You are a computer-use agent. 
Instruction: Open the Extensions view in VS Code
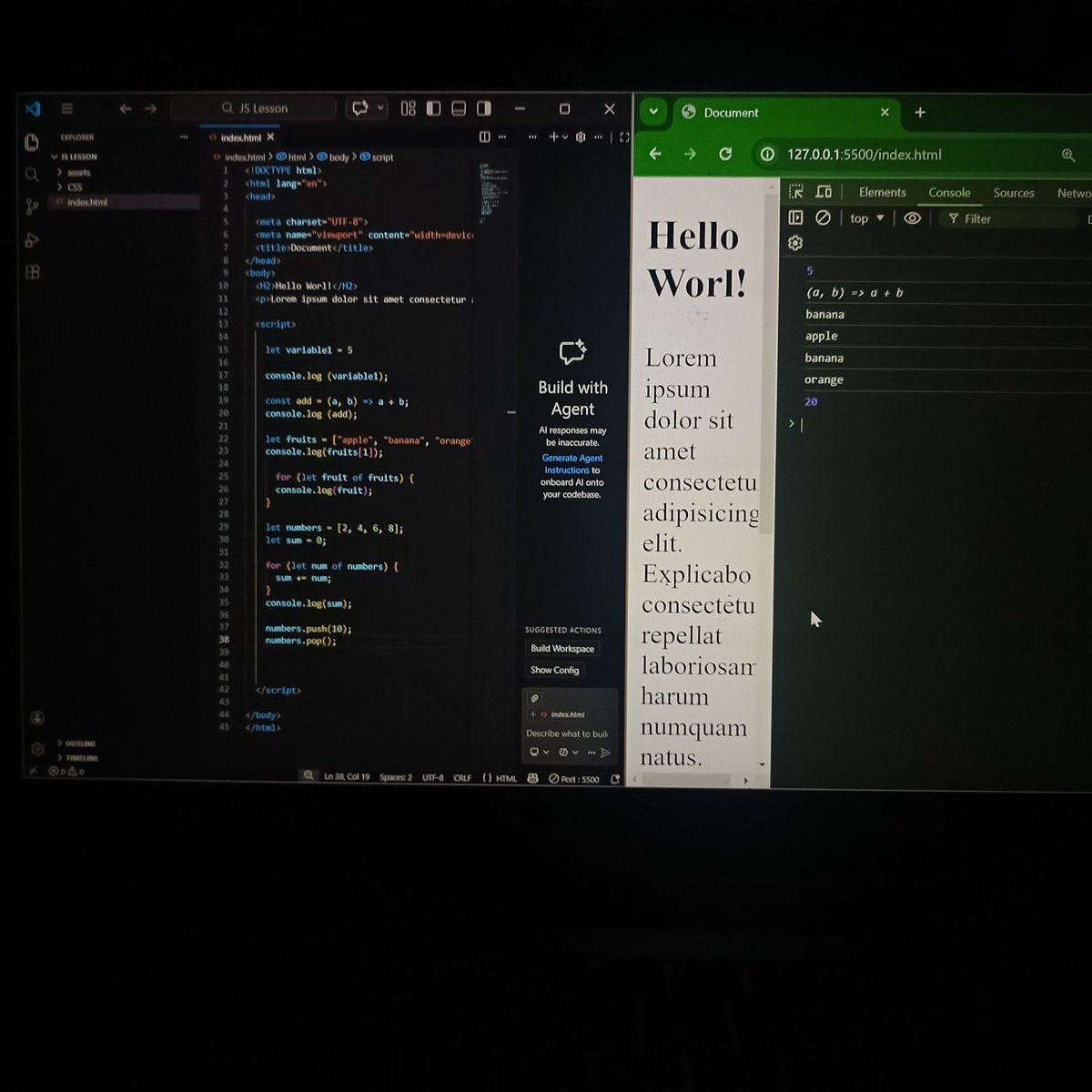click(33, 272)
